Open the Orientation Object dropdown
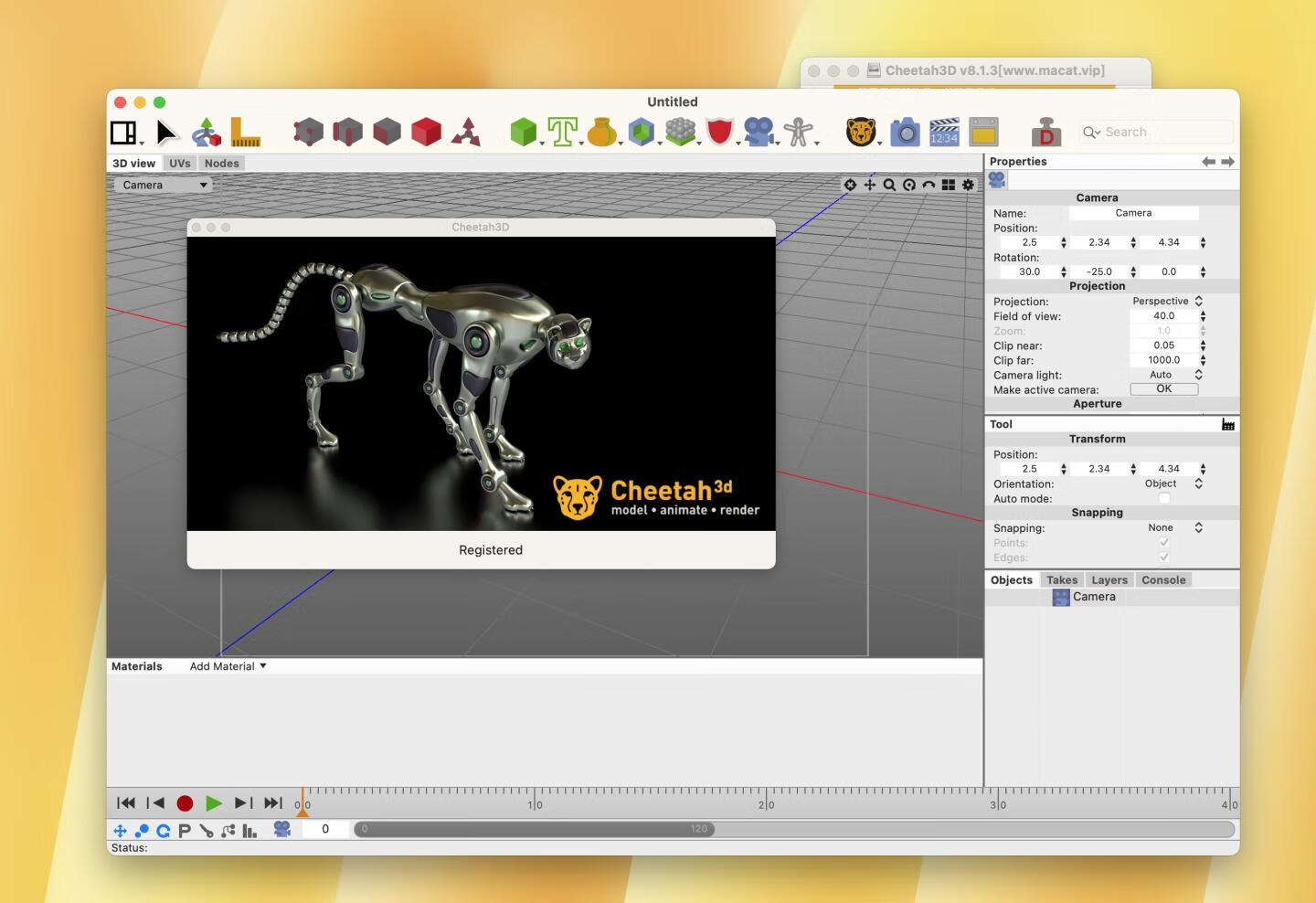 click(1167, 483)
